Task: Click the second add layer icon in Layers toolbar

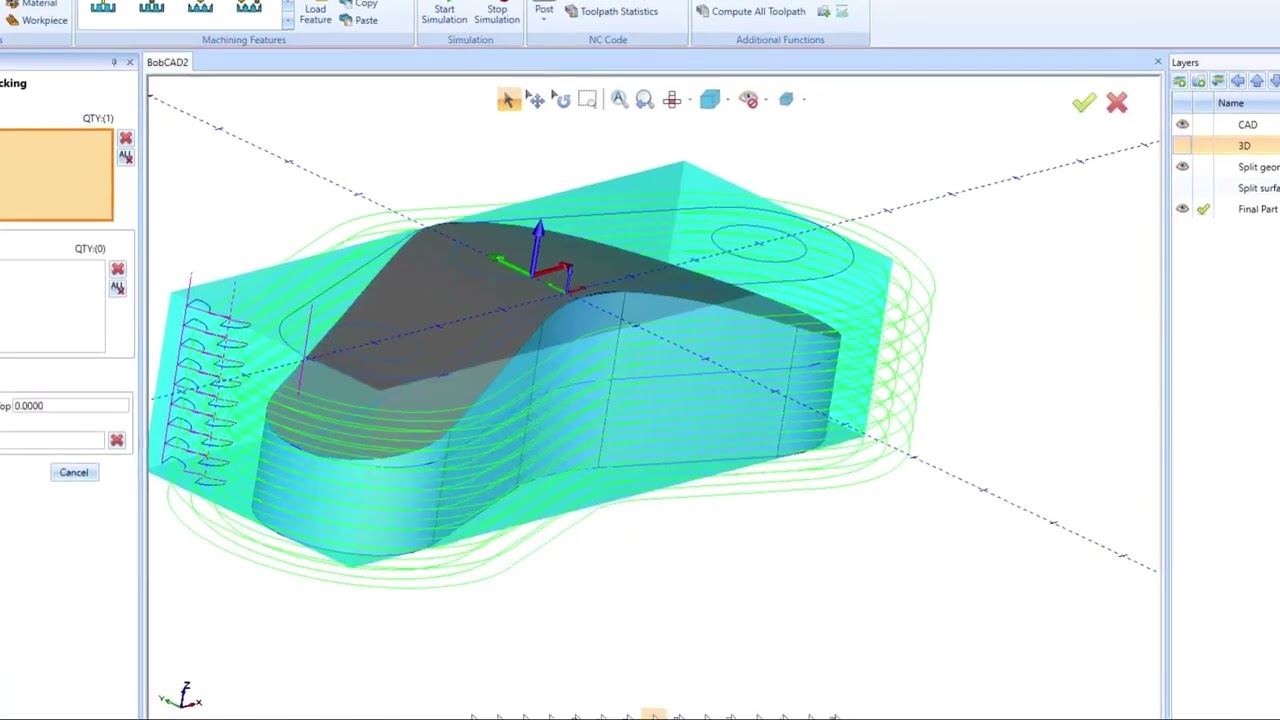Action: tap(1199, 81)
